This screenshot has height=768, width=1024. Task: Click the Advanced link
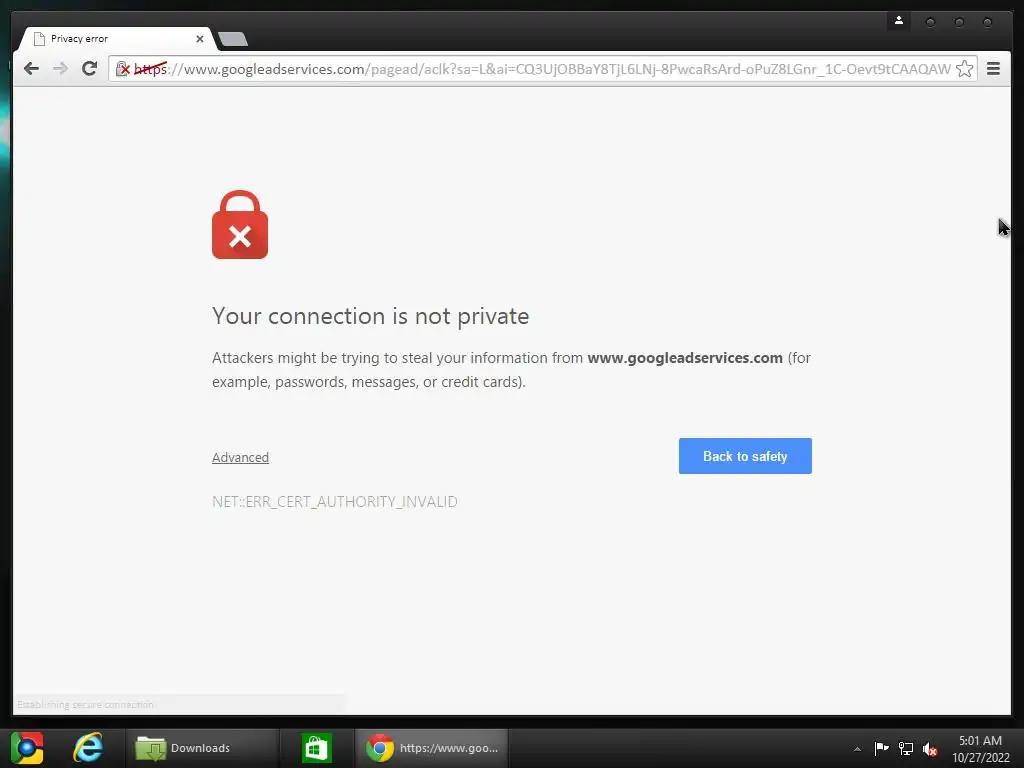pos(240,457)
